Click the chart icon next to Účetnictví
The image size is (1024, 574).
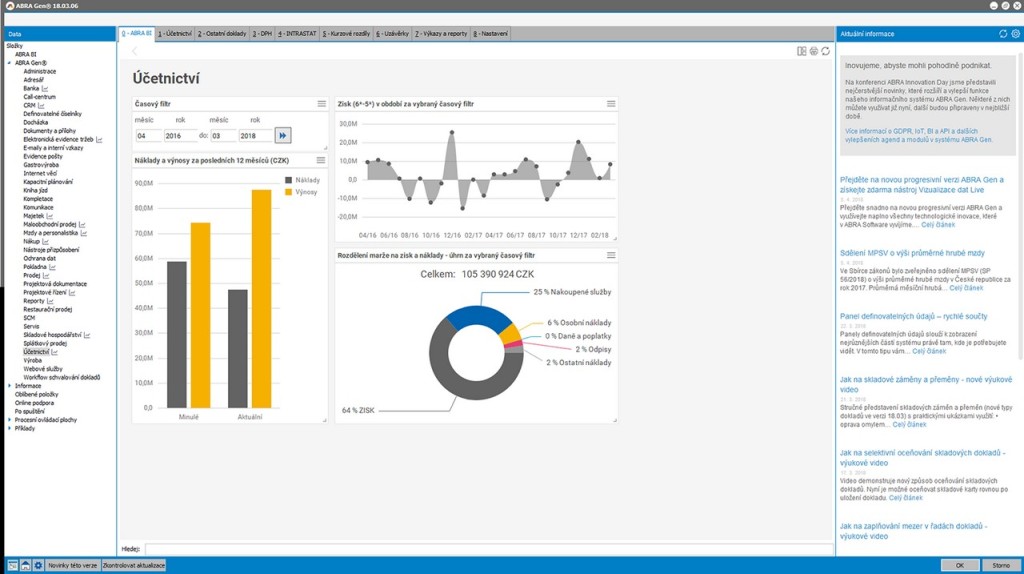tap(54, 351)
